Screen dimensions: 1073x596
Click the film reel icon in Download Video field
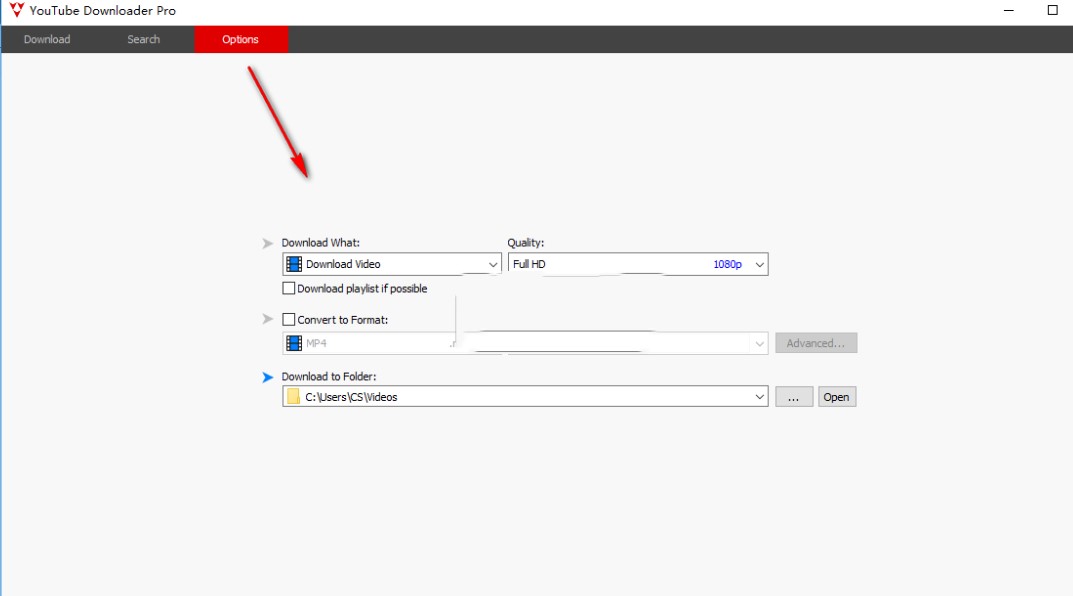[x=292, y=263]
